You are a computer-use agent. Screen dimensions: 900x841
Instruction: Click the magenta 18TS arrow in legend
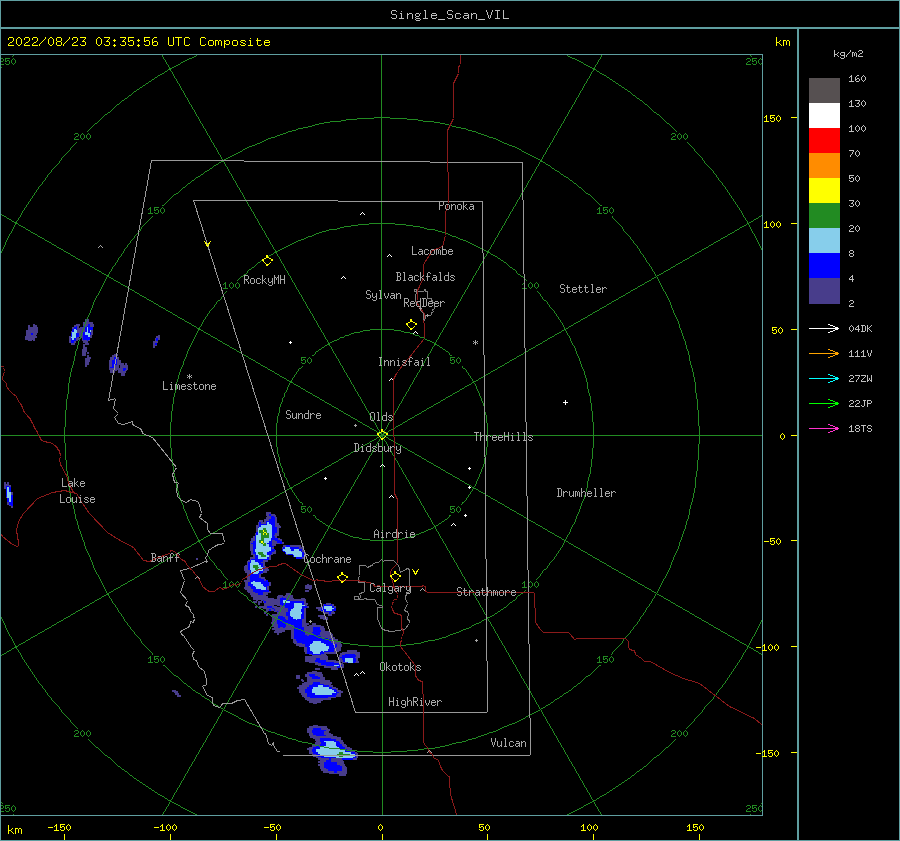coord(824,428)
